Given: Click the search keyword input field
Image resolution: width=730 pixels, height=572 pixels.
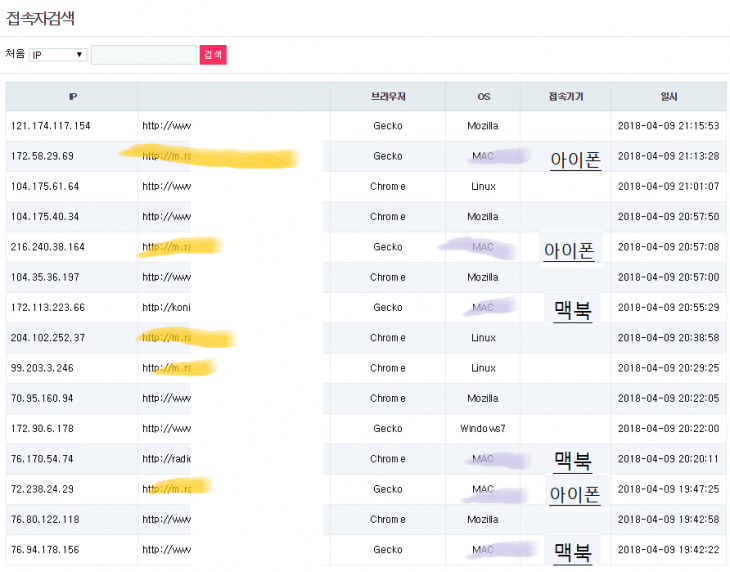Looking at the screenshot, I should pyautogui.click(x=143, y=55).
